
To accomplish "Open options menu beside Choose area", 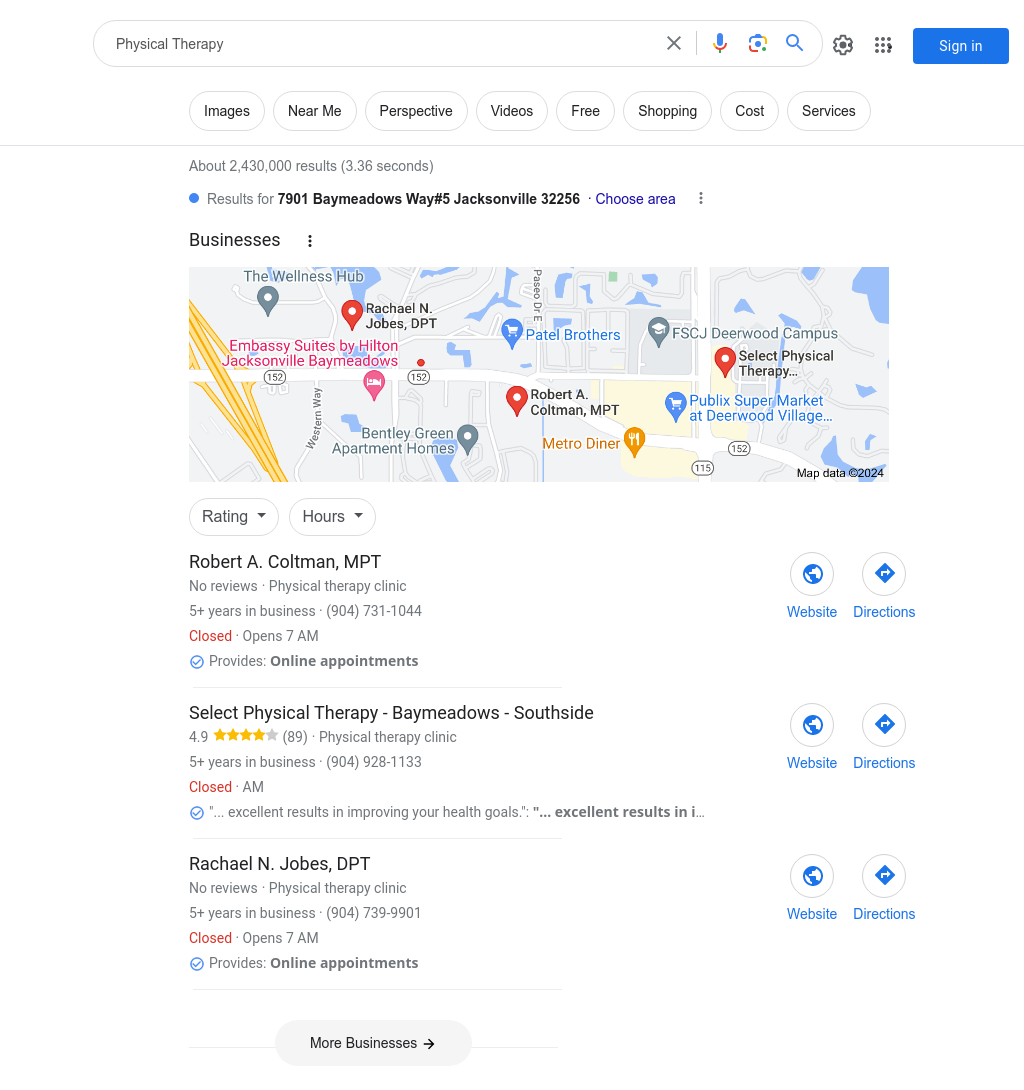I will coord(701,199).
